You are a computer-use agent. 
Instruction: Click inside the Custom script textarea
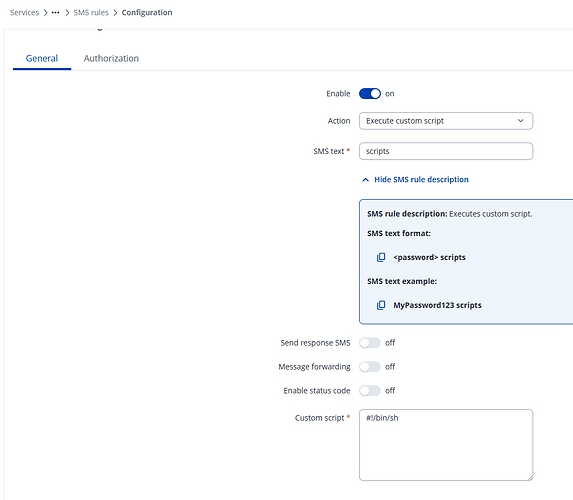(x=446, y=445)
